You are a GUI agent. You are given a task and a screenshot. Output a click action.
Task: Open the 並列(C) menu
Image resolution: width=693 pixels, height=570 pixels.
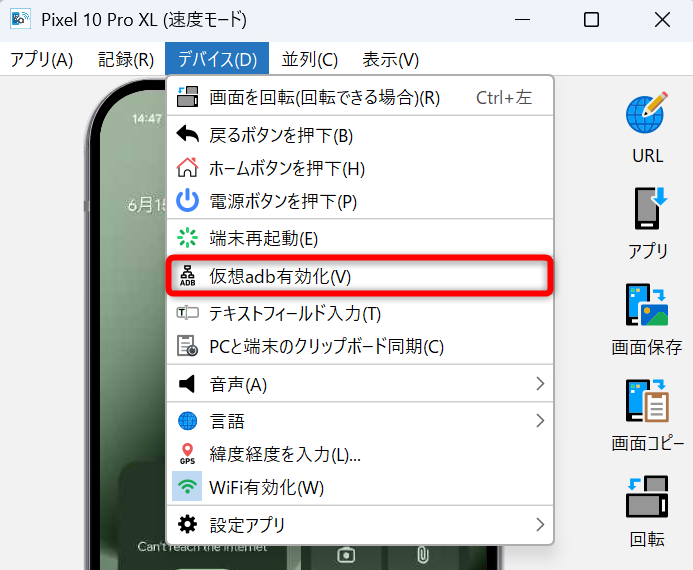click(310, 59)
